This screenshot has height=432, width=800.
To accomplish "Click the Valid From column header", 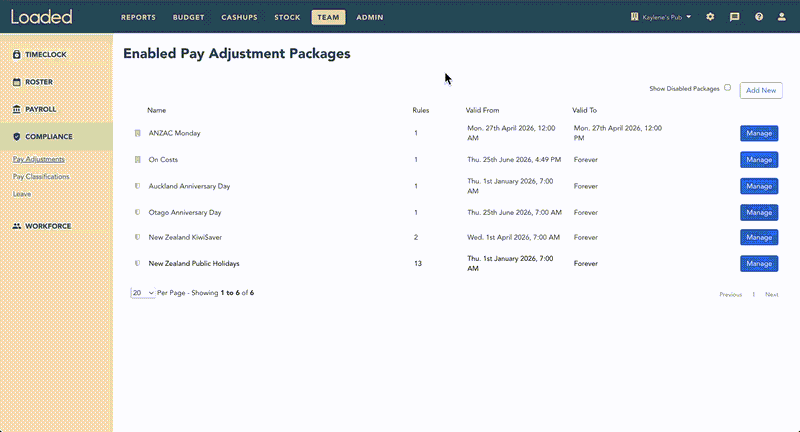I will point(482,110).
